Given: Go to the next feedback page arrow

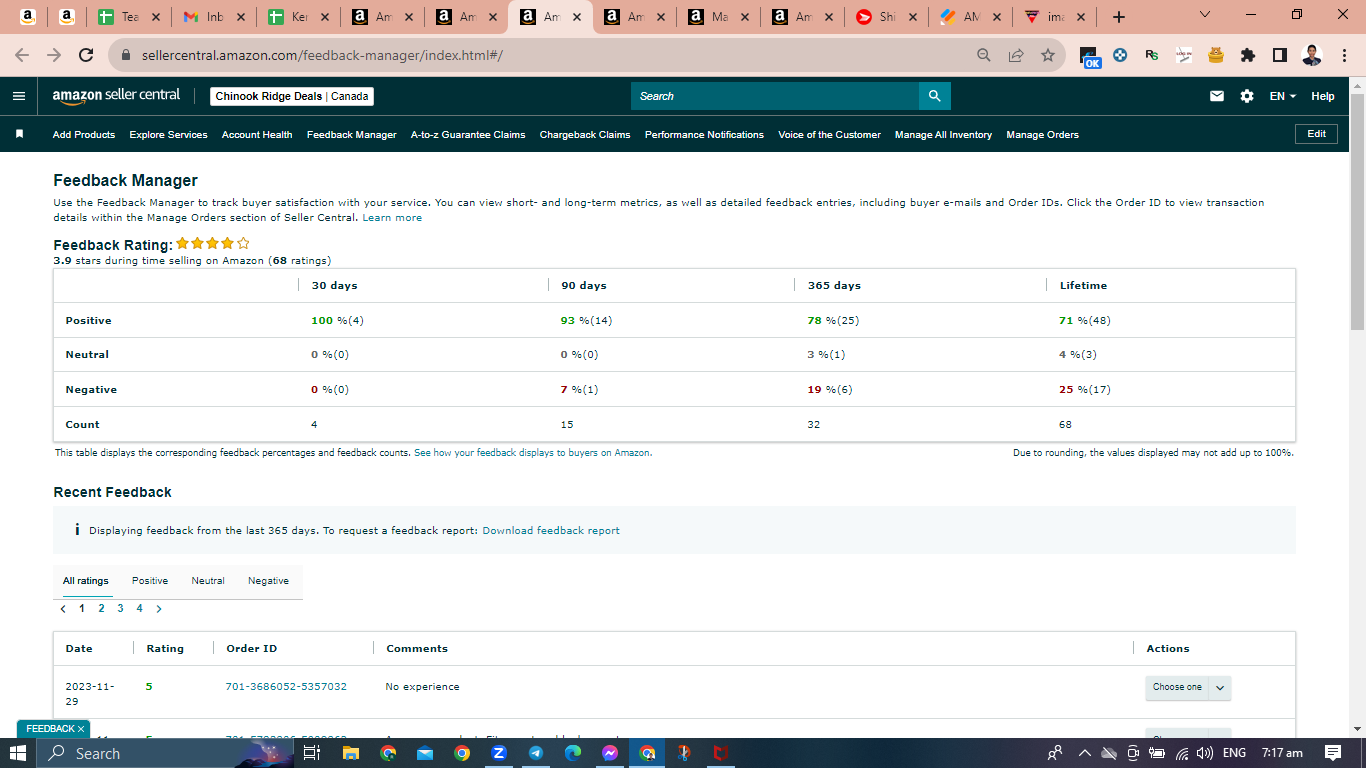Looking at the screenshot, I should click(159, 608).
